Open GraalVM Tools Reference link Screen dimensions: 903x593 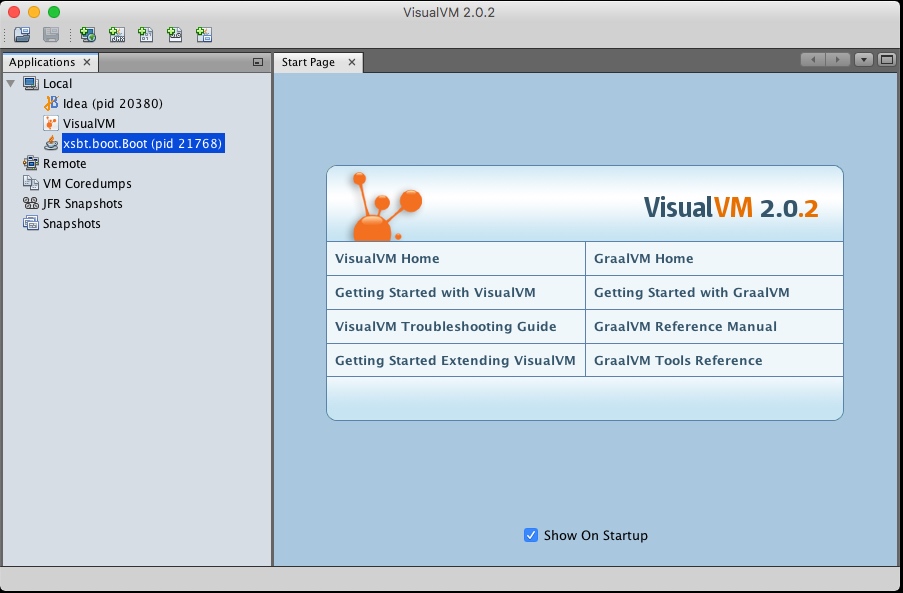[678, 360]
